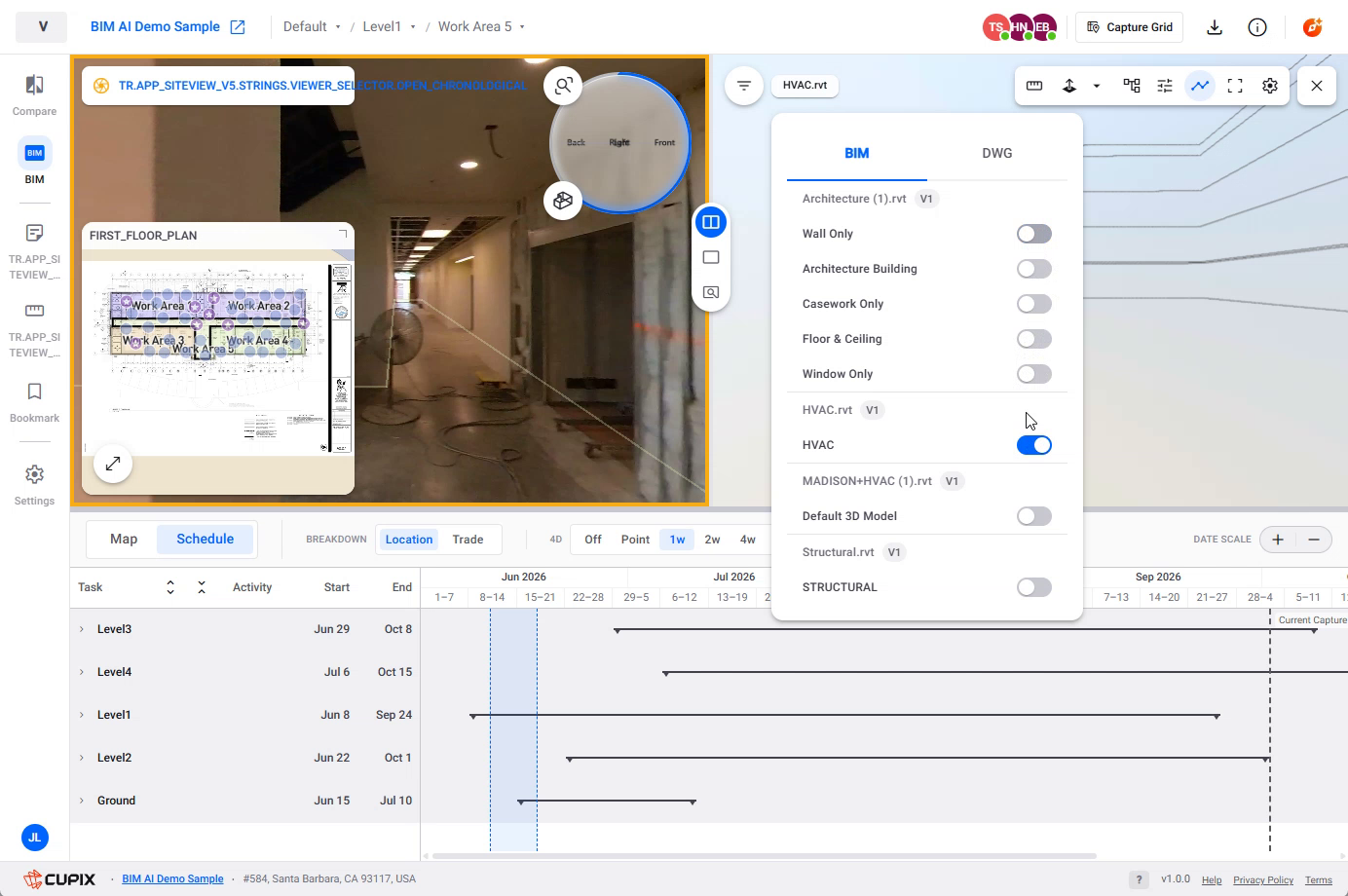Increase date scale with plus button
This screenshot has height=896, width=1348.
click(x=1278, y=540)
